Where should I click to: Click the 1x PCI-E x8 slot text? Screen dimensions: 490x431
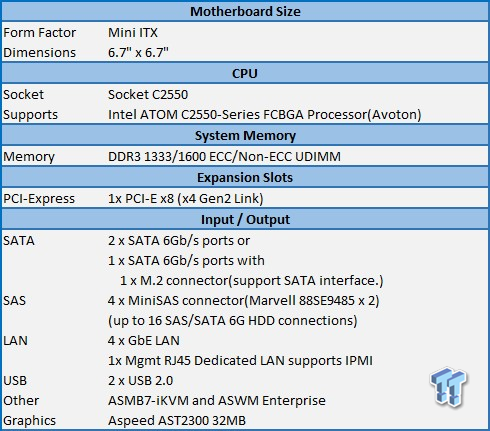pos(186,199)
